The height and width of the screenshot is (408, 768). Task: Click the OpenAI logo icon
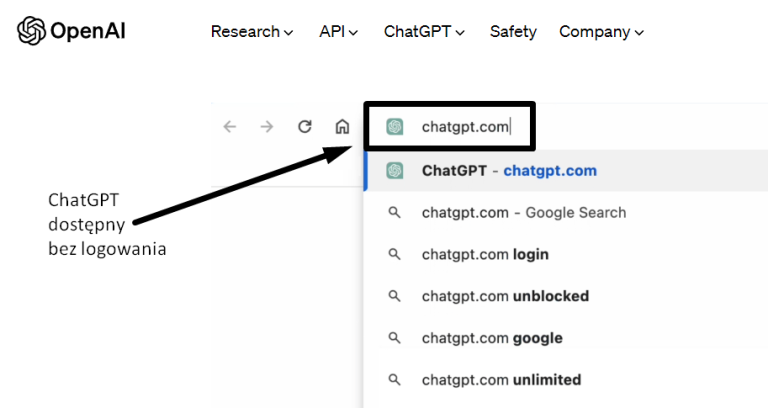(x=32, y=32)
